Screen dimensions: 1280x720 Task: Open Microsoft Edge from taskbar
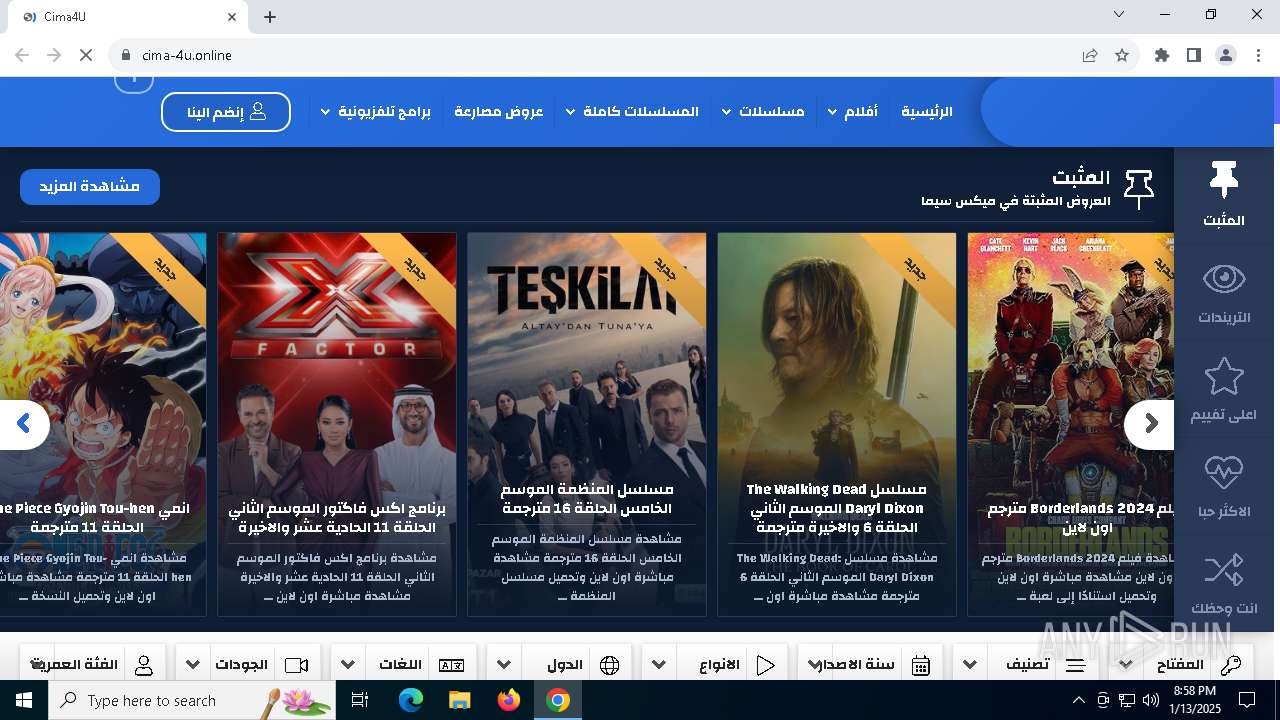click(411, 700)
